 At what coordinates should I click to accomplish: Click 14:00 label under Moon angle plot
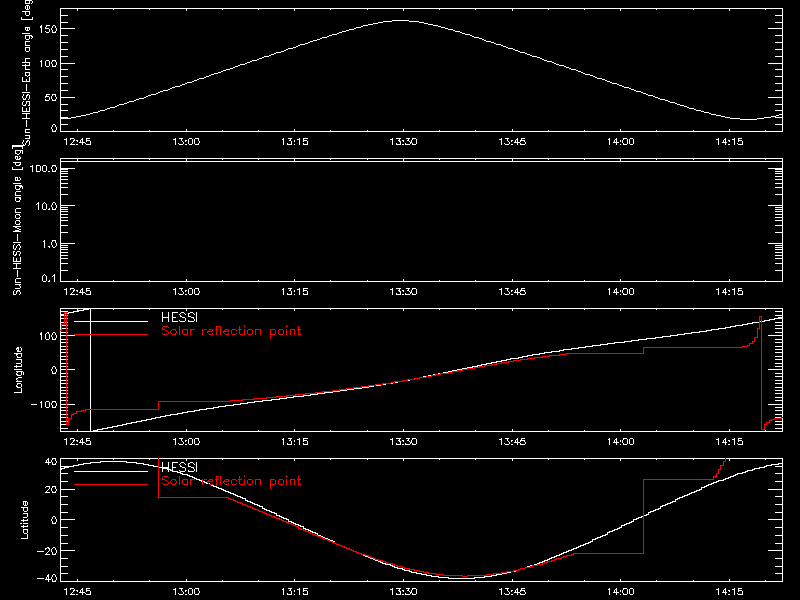[x=620, y=292]
